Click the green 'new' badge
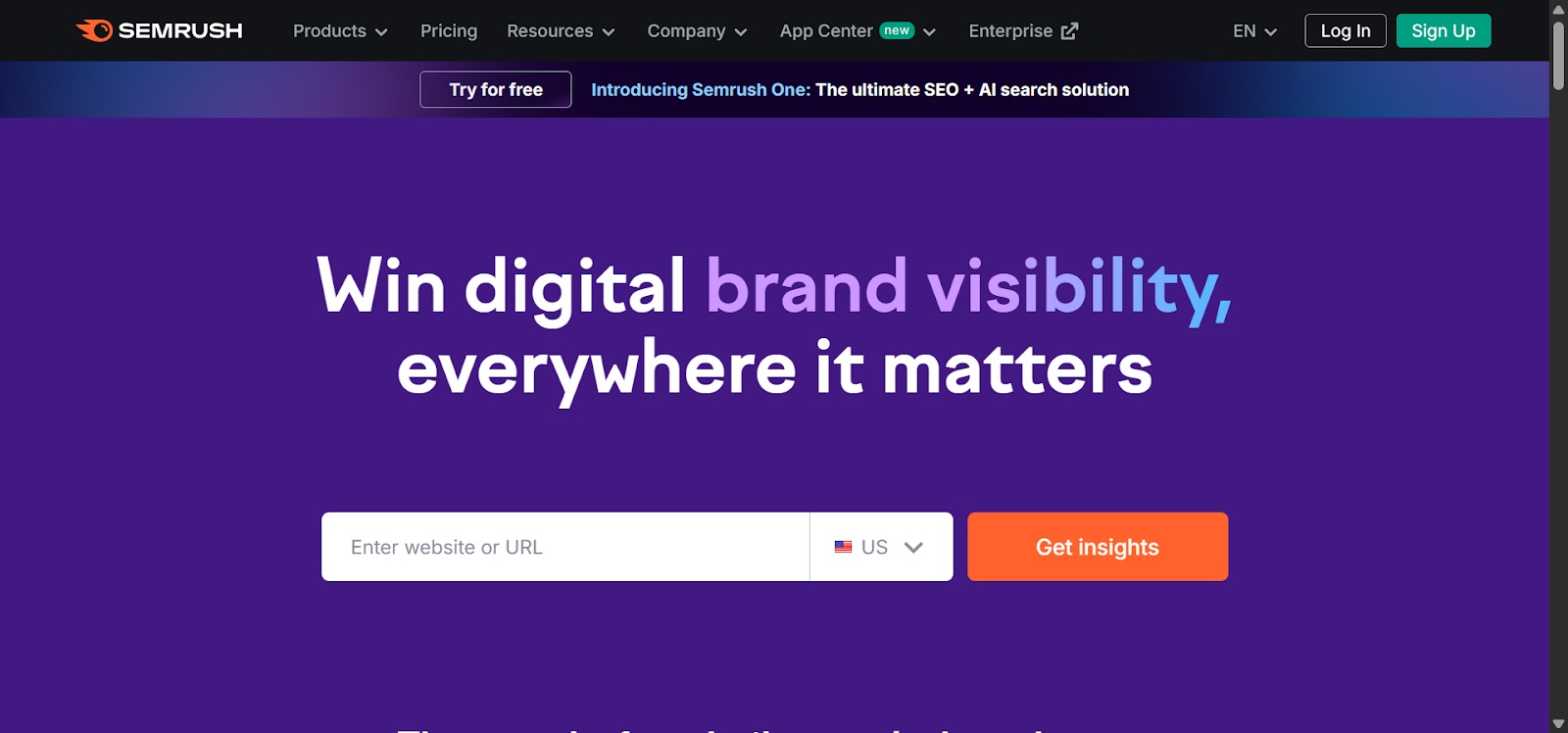The width and height of the screenshot is (1568, 733). coord(896,30)
